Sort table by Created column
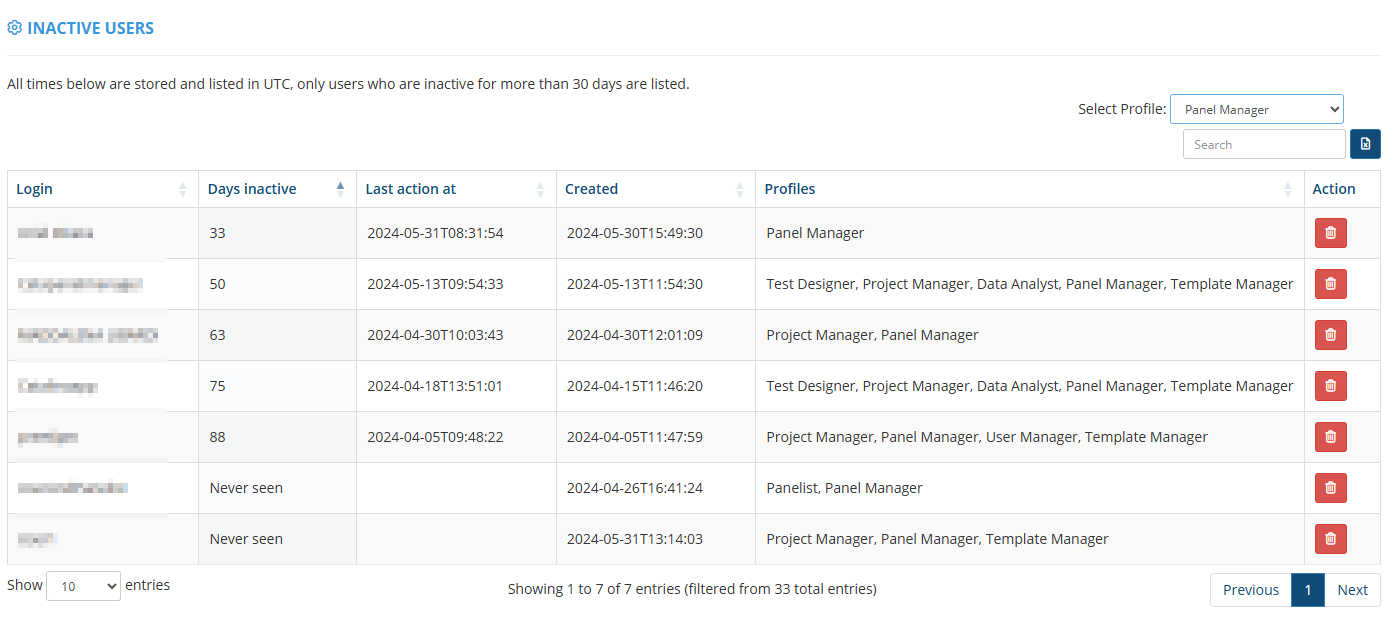This screenshot has width=1395, height=619. click(655, 189)
